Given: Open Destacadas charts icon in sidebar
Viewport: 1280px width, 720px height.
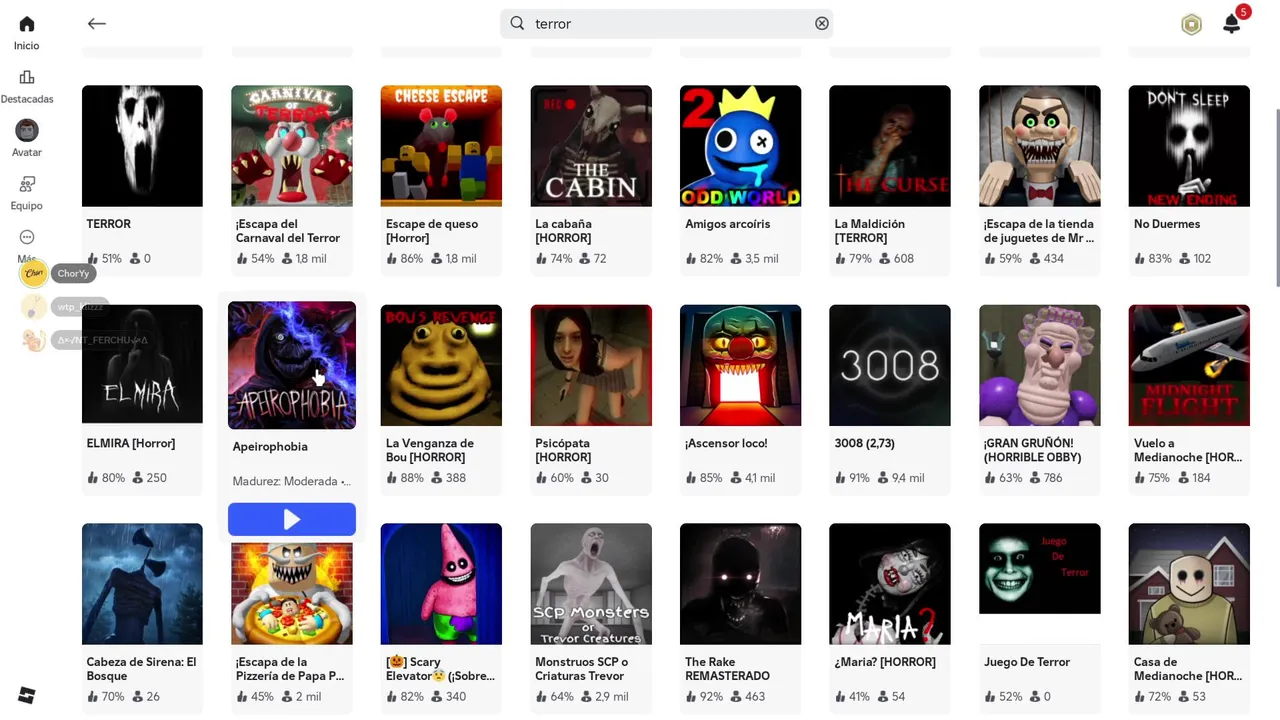Looking at the screenshot, I should tap(27, 77).
